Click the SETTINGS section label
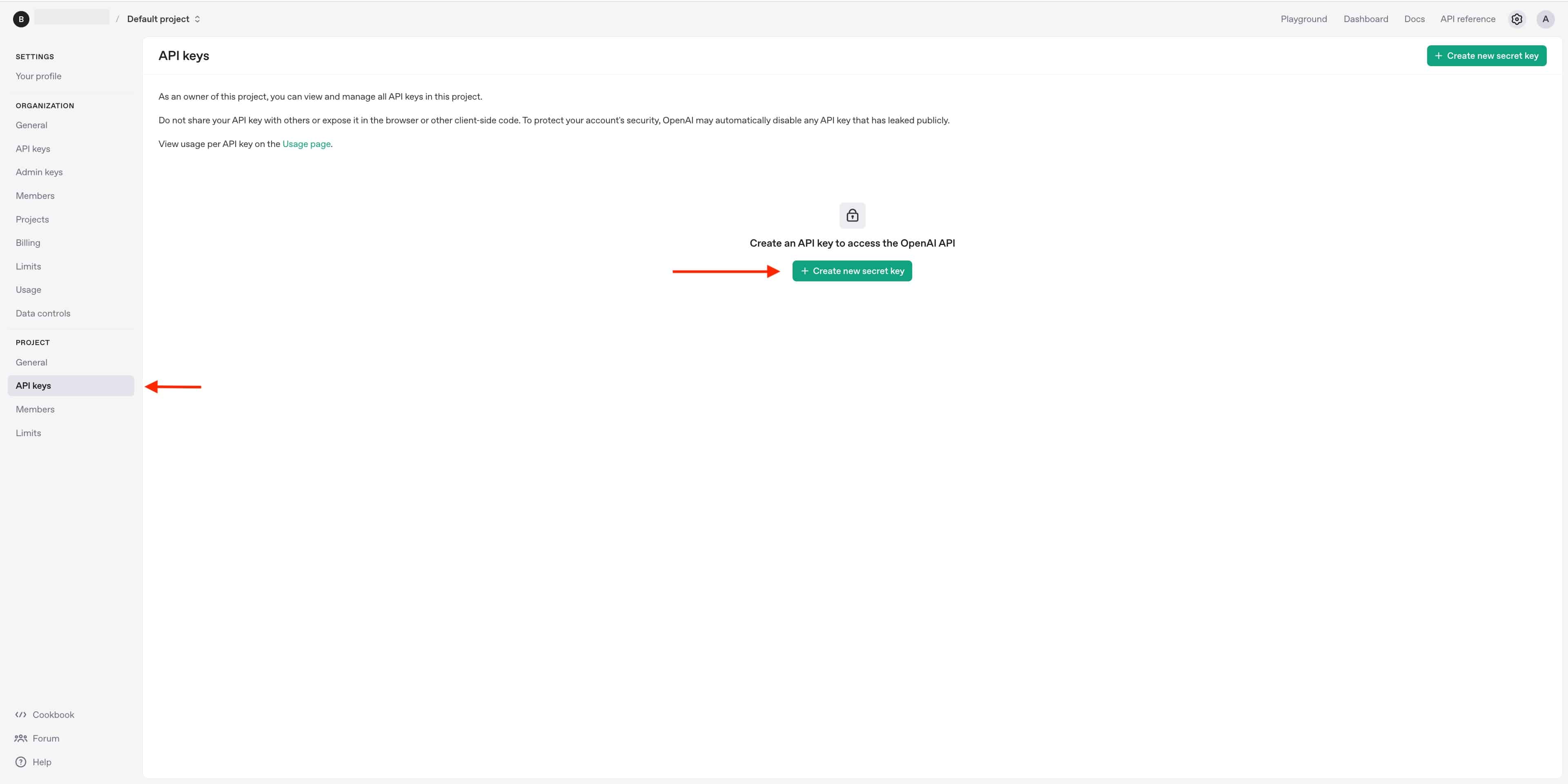This screenshot has width=1568, height=784. [x=35, y=57]
